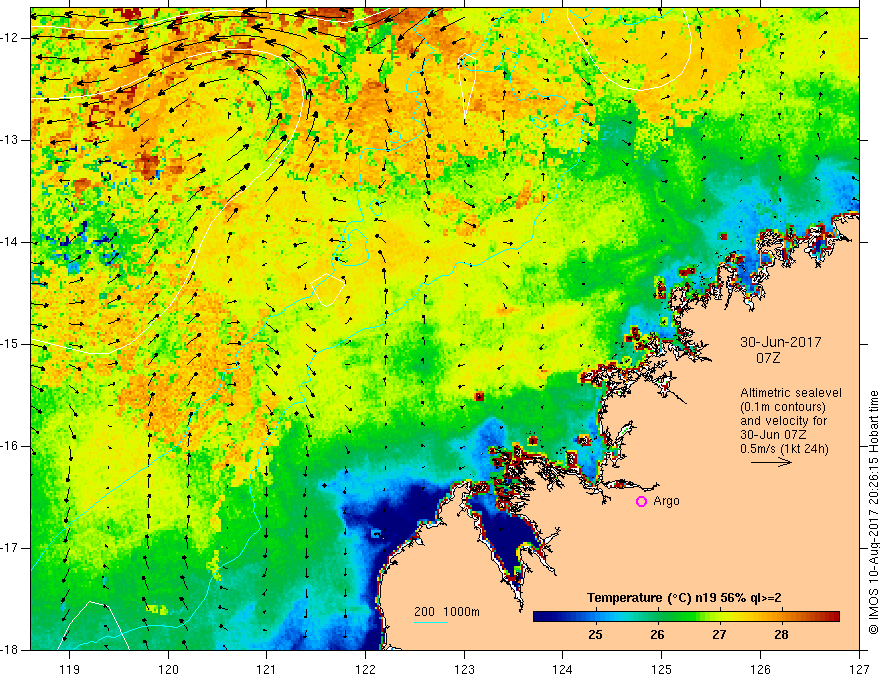880x680 pixels.
Task: Click longitude axis label 126
Action: (x=760, y=669)
